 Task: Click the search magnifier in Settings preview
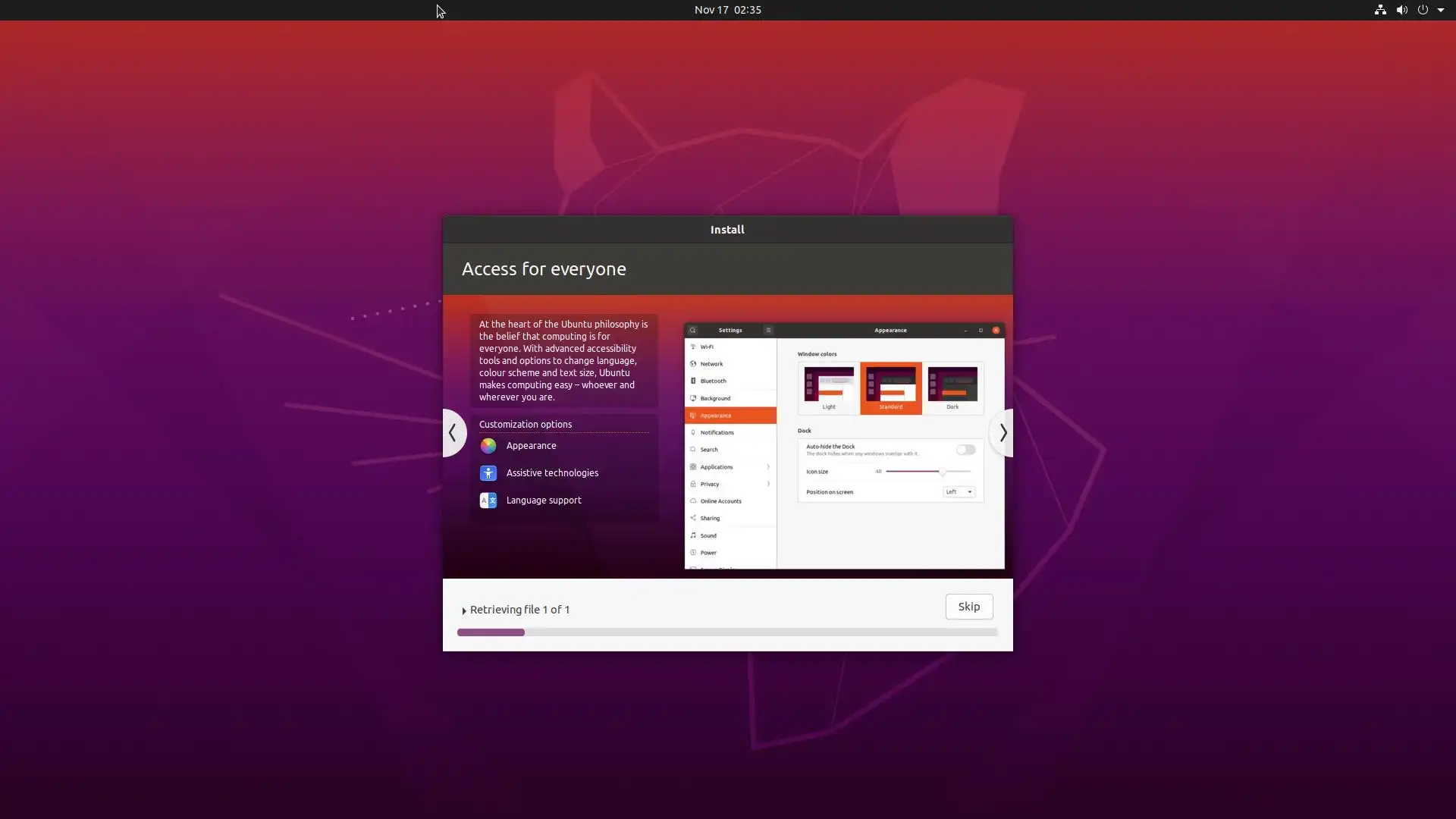click(x=692, y=331)
